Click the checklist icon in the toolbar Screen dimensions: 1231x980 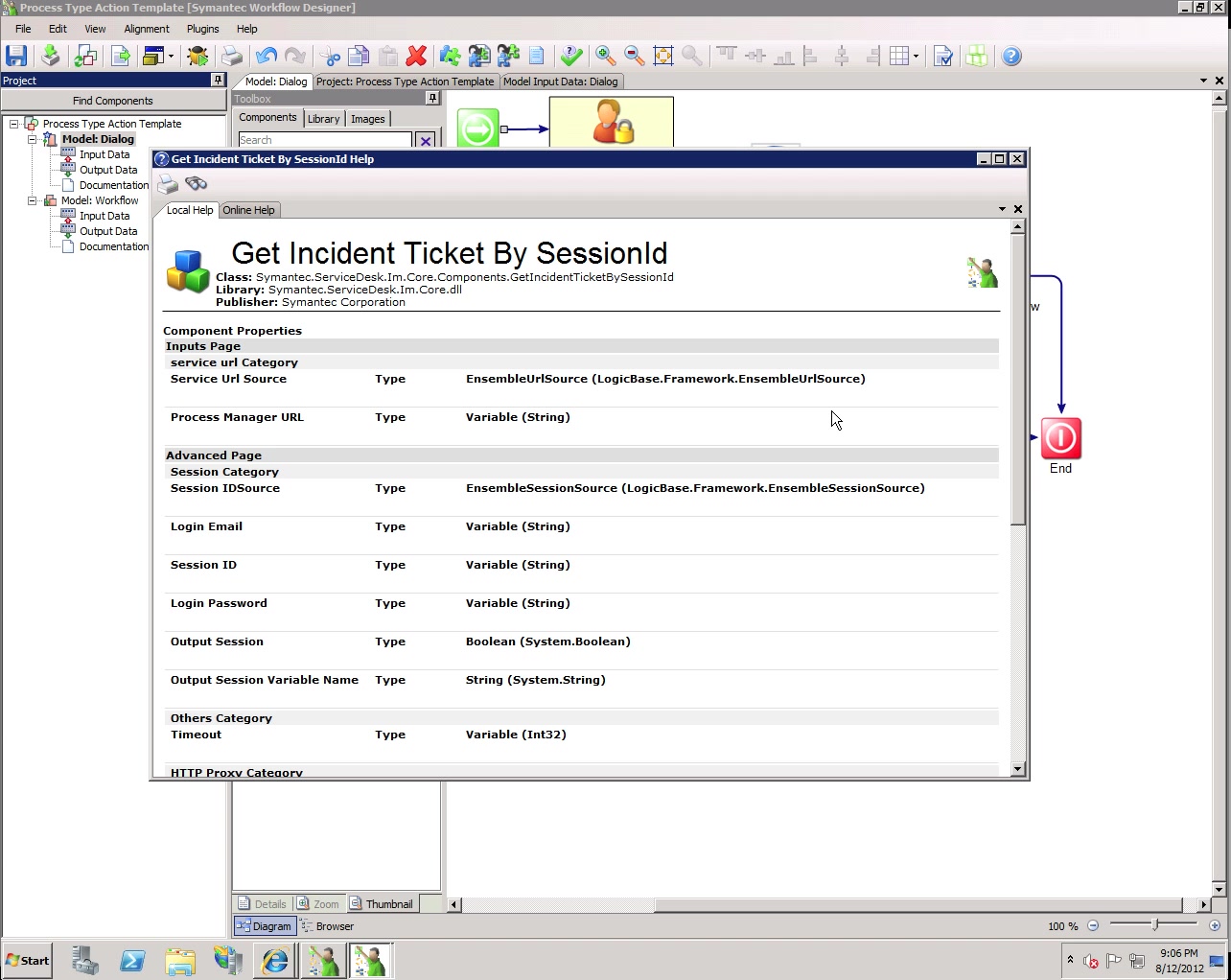pyautogui.click(x=942, y=56)
